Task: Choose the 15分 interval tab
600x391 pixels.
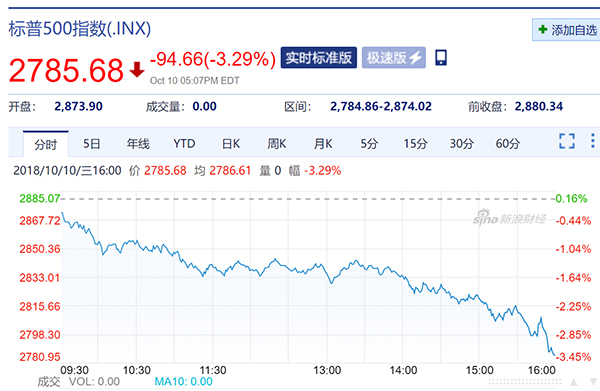Action: tap(416, 144)
